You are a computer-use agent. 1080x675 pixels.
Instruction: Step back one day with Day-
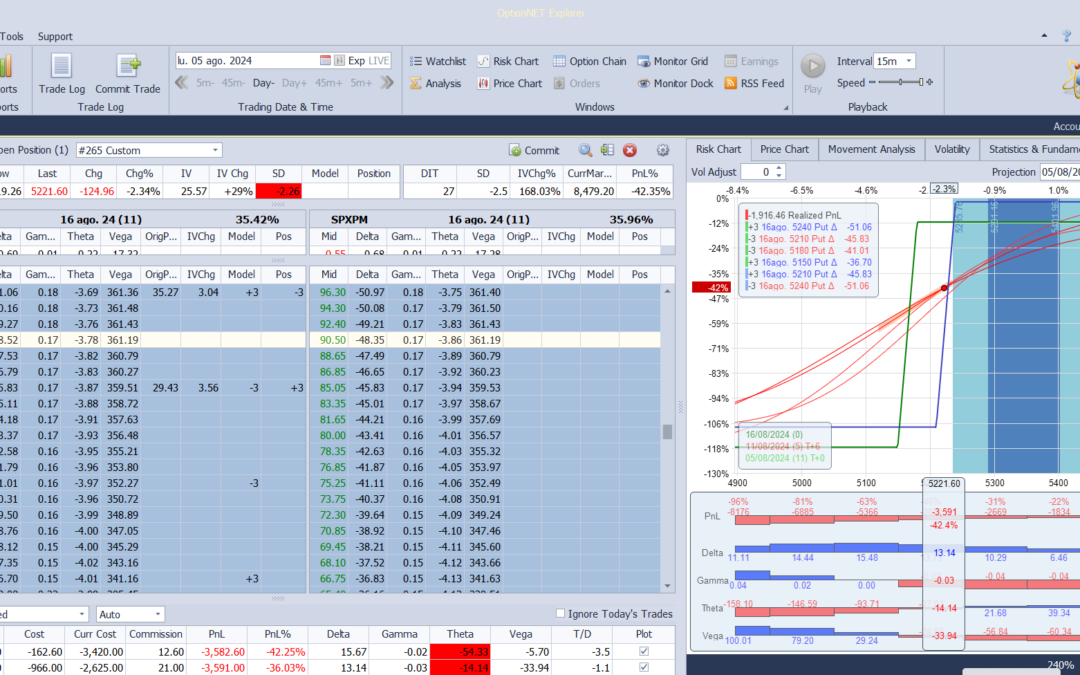tap(263, 83)
